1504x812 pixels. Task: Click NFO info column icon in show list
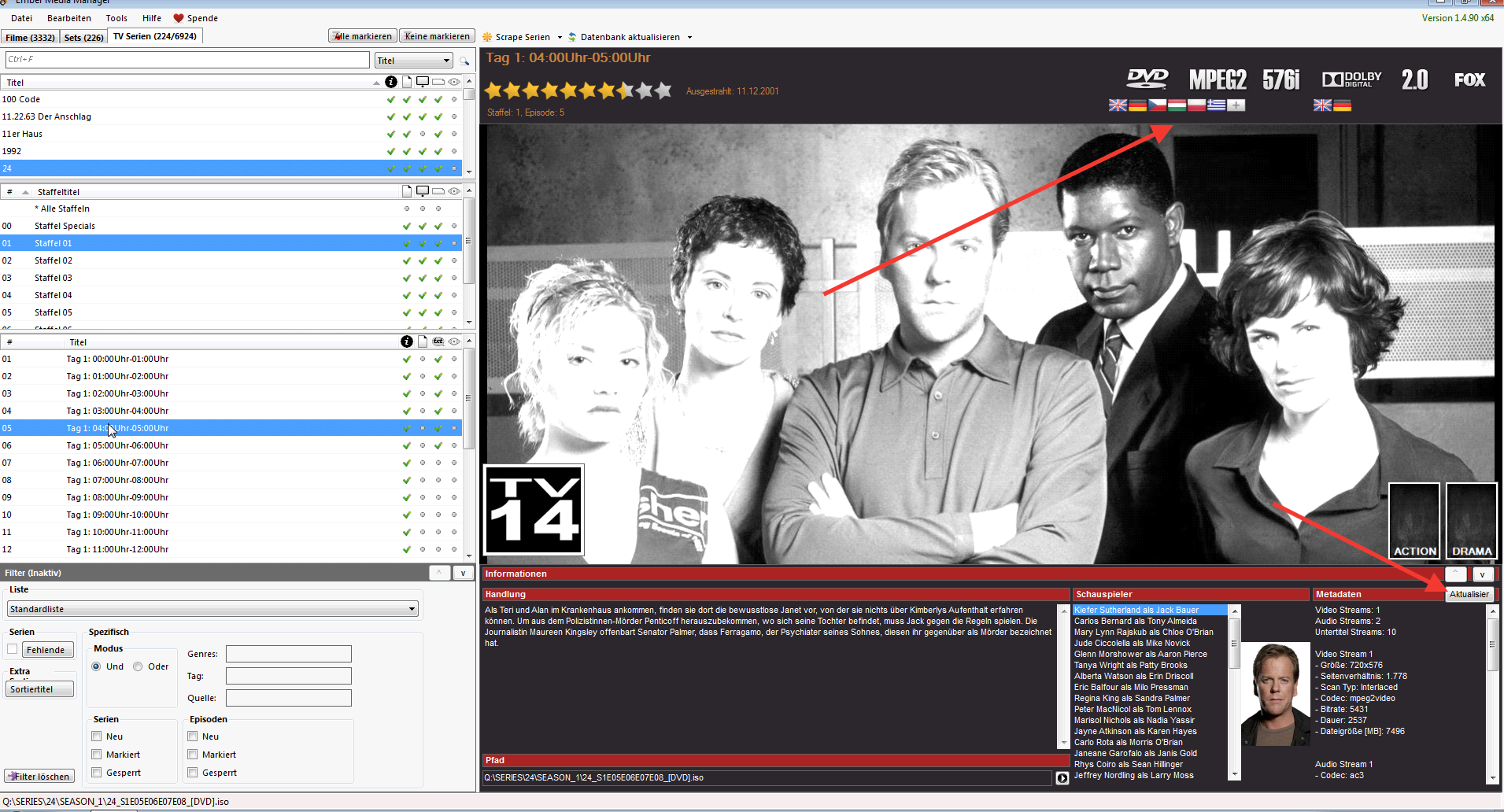391,82
